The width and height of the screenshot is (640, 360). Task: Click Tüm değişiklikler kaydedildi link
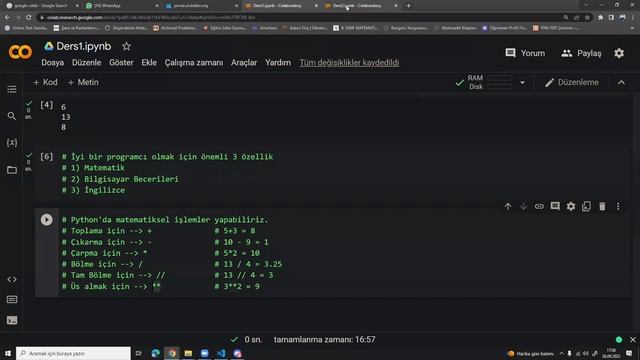tap(349, 62)
